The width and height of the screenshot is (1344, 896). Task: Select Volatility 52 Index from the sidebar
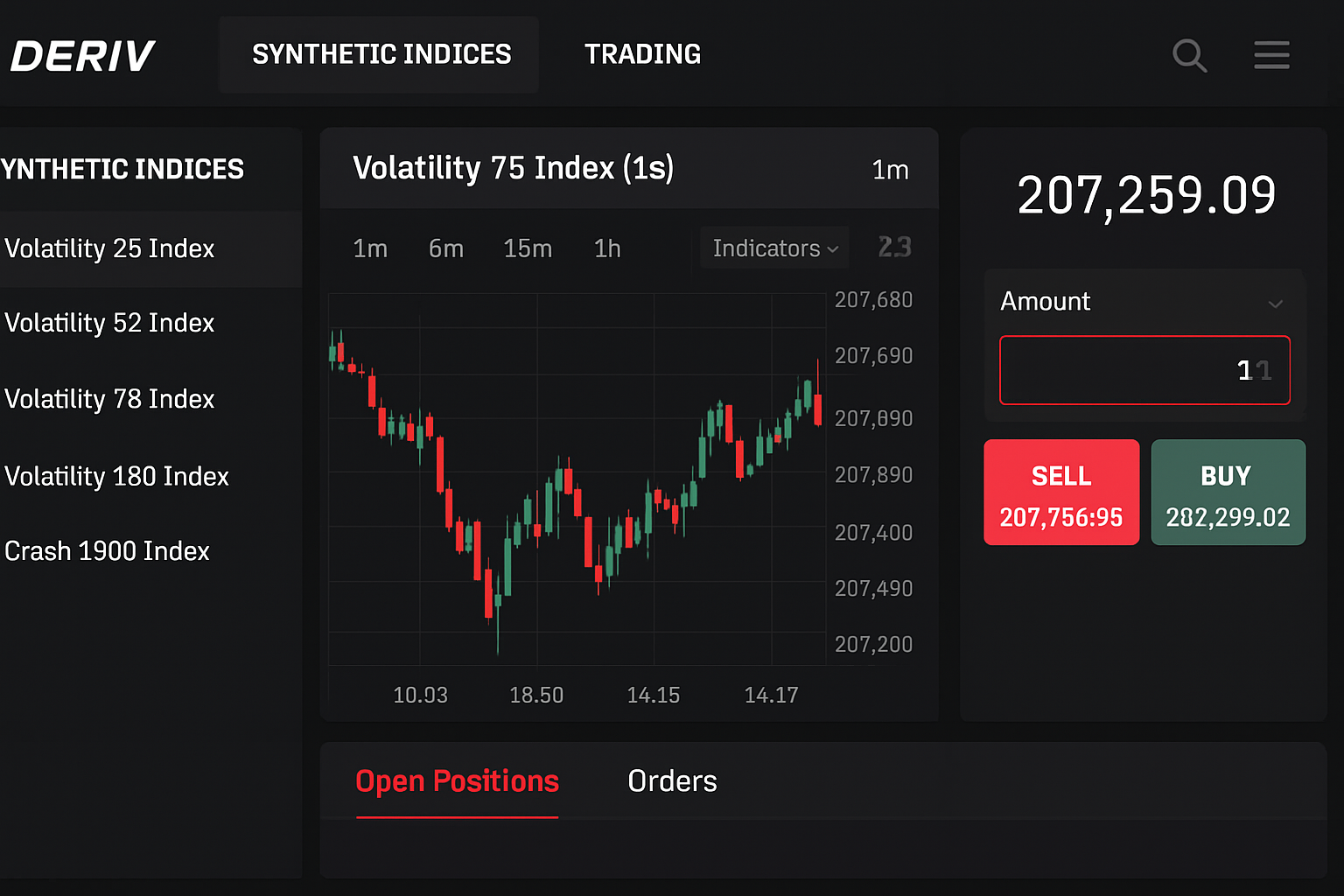[109, 323]
